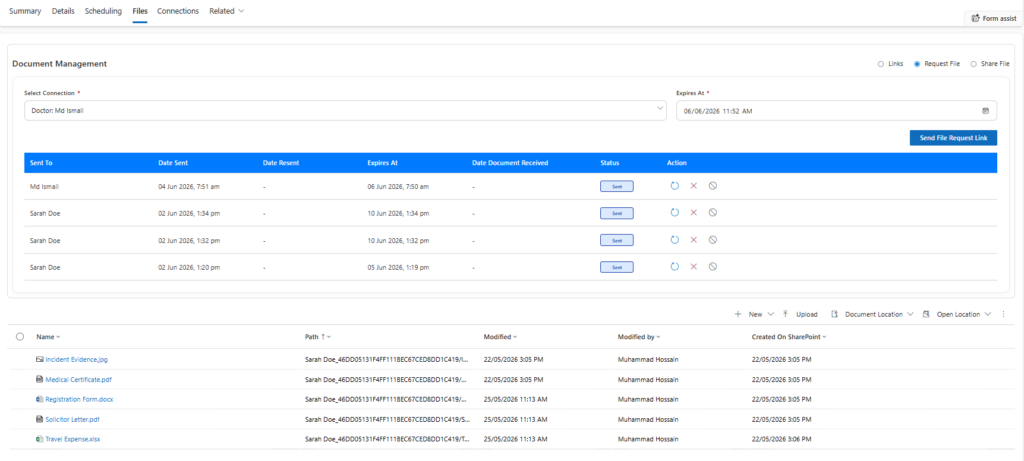
Task: Resend request sent 02 Jun 1:32 pm
Action: 675,240
